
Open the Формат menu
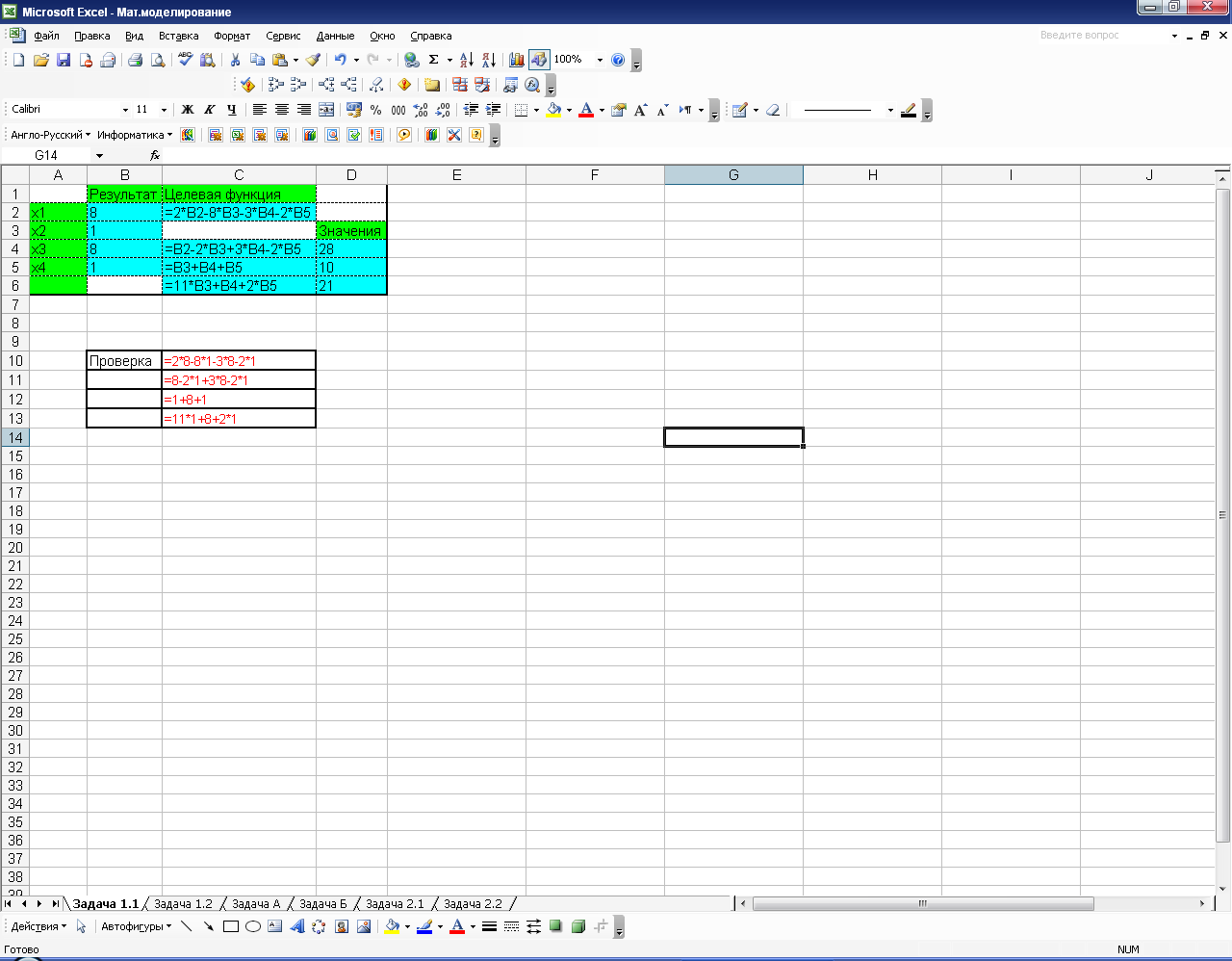click(232, 36)
